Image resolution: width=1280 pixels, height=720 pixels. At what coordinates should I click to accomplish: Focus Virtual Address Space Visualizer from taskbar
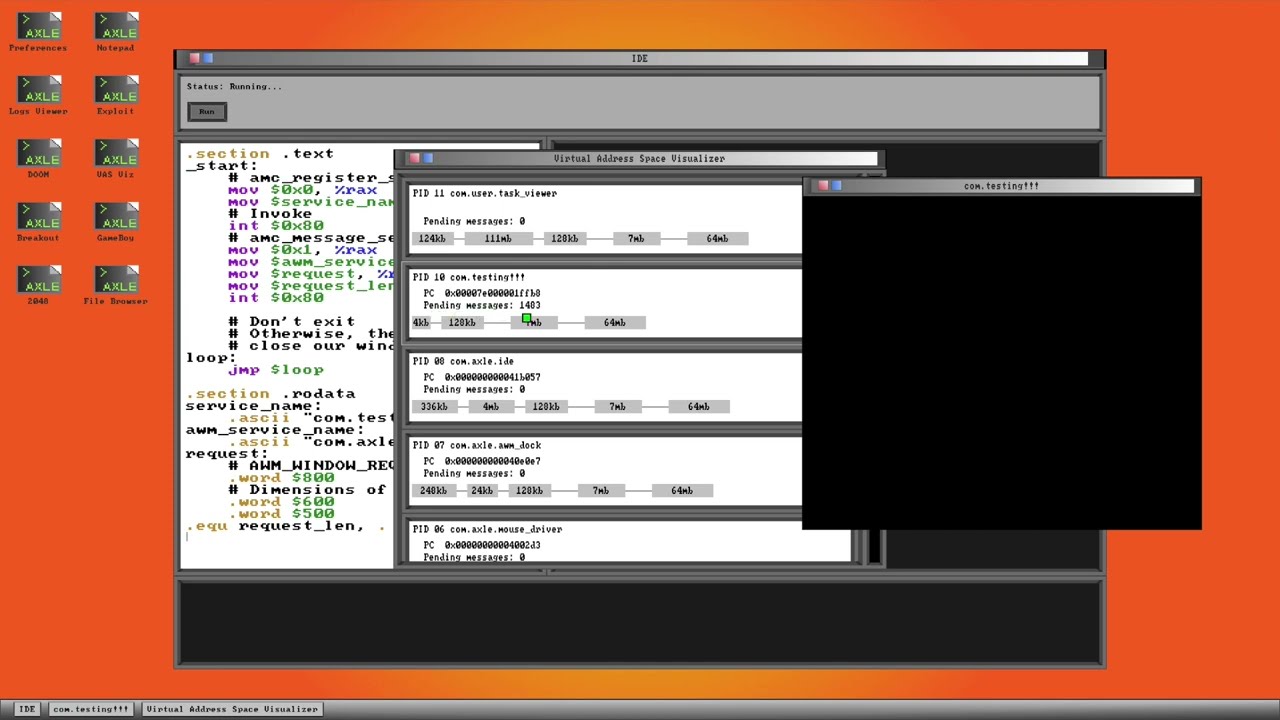233,708
